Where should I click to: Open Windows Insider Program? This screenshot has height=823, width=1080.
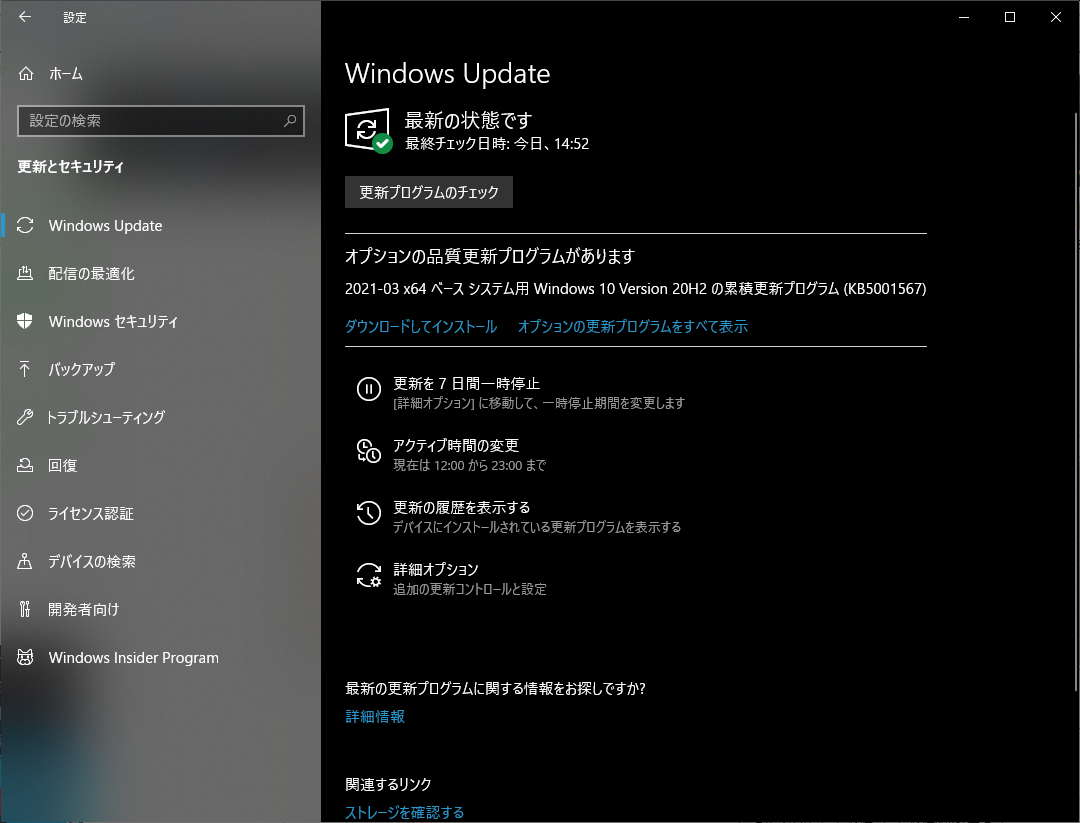pos(133,657)
